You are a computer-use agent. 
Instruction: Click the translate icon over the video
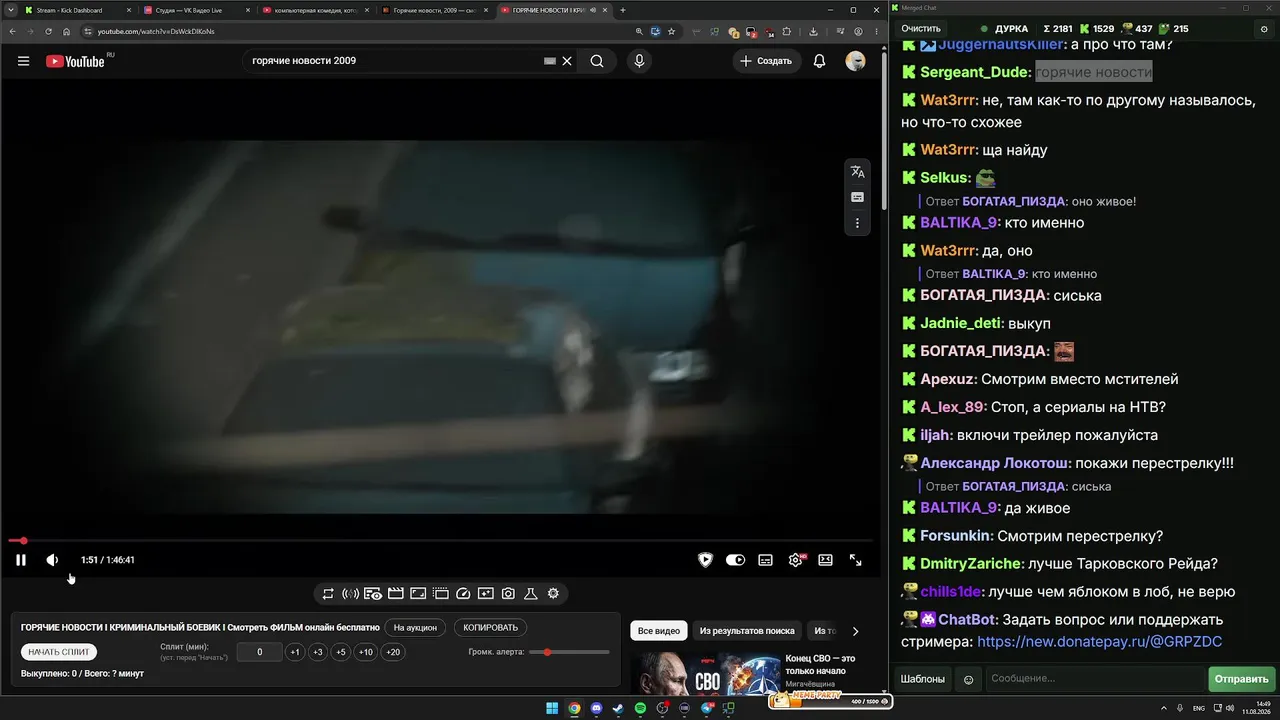pos(857,172)
